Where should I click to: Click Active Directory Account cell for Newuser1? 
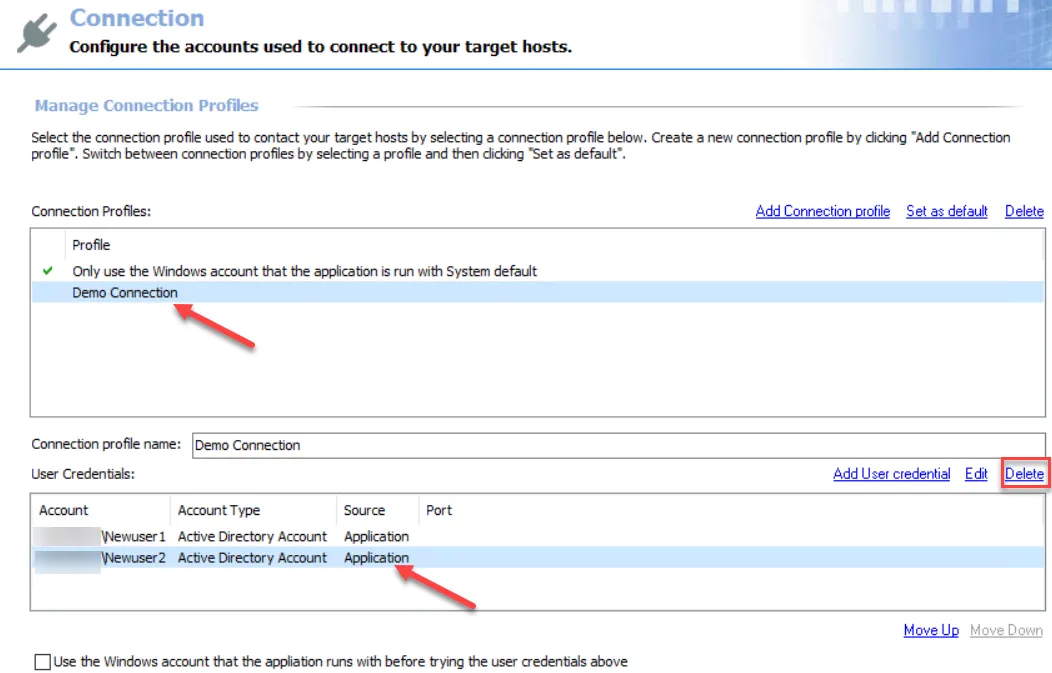[x=252, y=536]
